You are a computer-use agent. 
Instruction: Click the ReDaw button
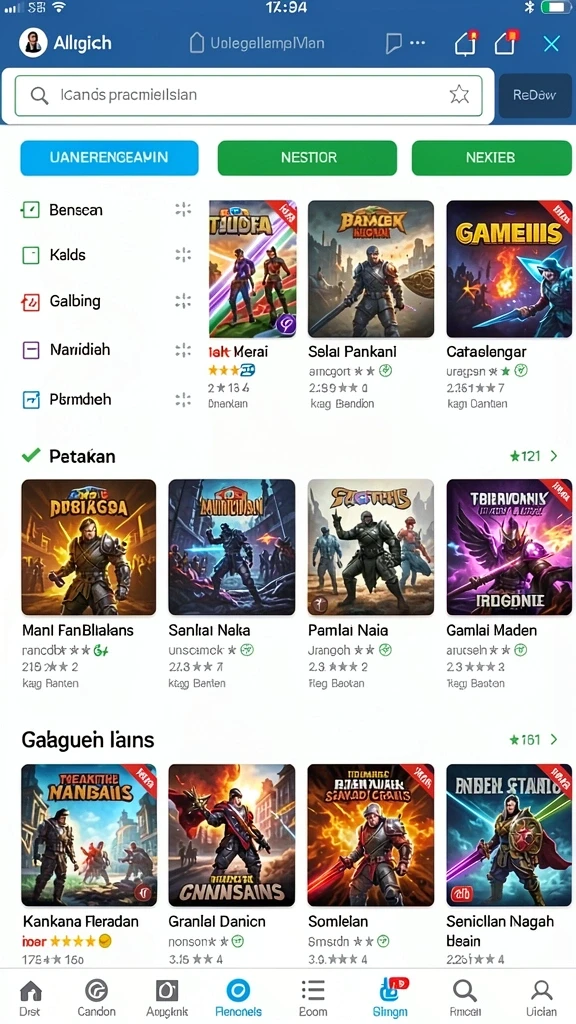pos(534,95)
